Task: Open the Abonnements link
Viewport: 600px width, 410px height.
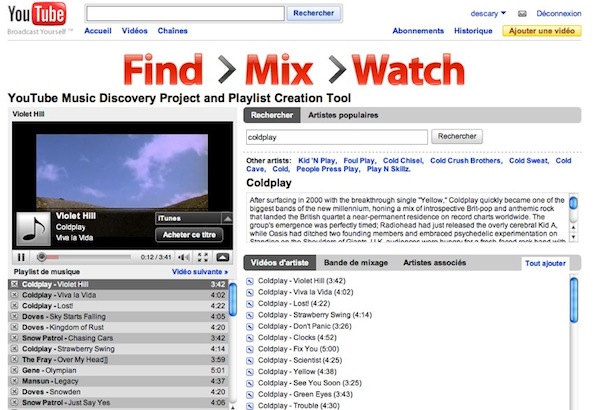Action: (418, 31)
